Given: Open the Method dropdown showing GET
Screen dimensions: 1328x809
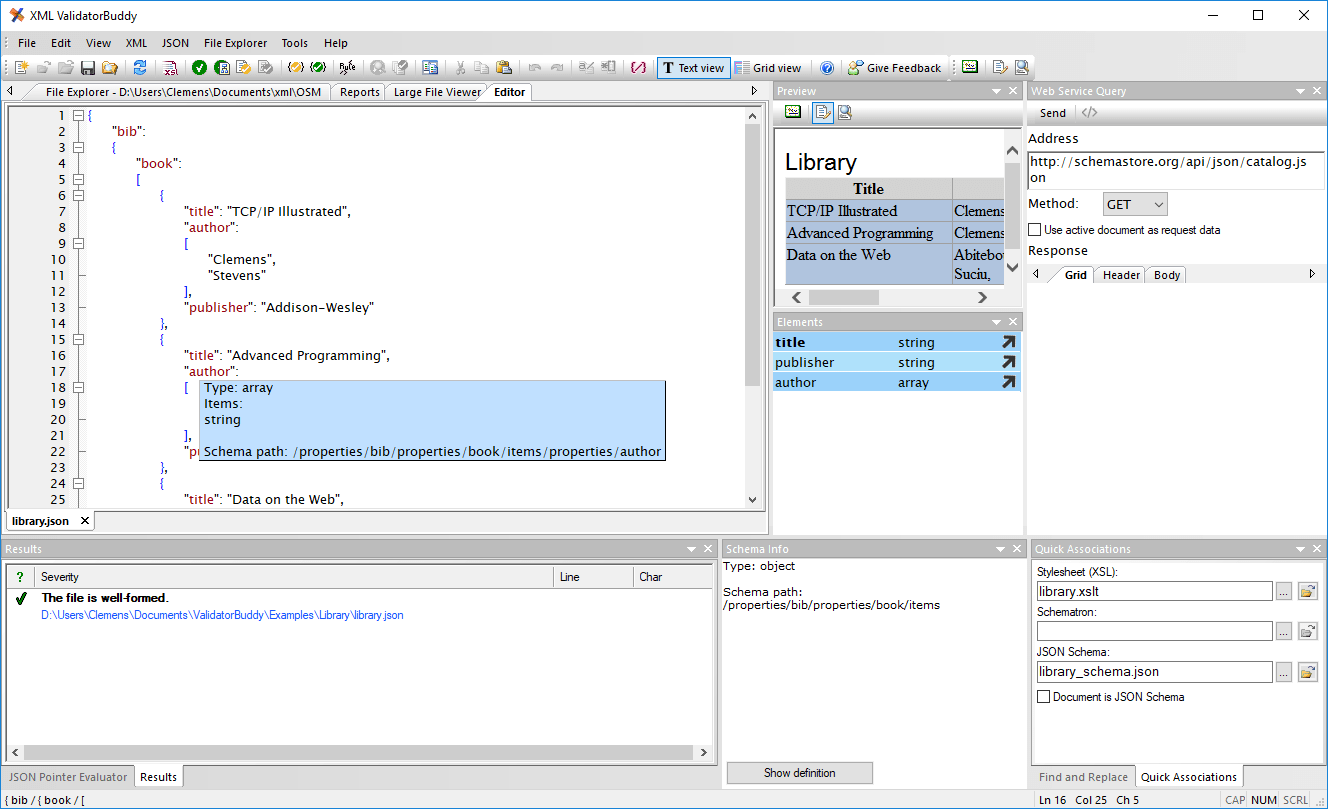Looking at the screenshot, I should click(x=1135, y=203).
